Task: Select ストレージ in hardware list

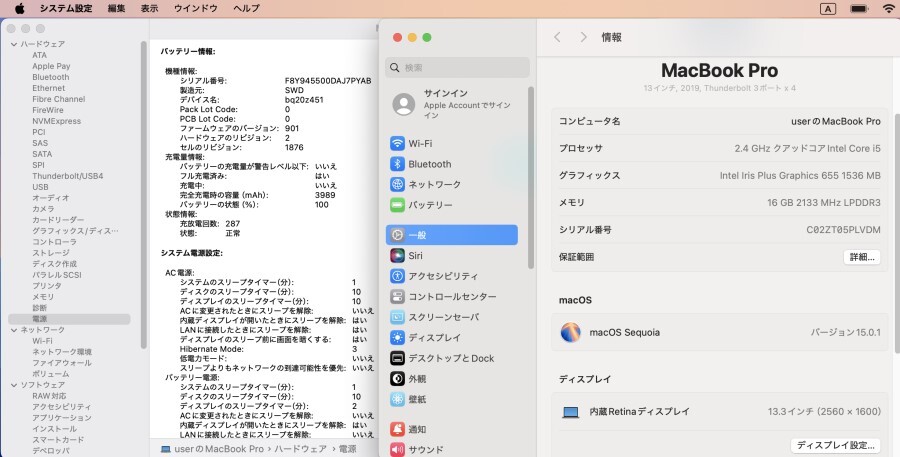Action: click(51, 253)
